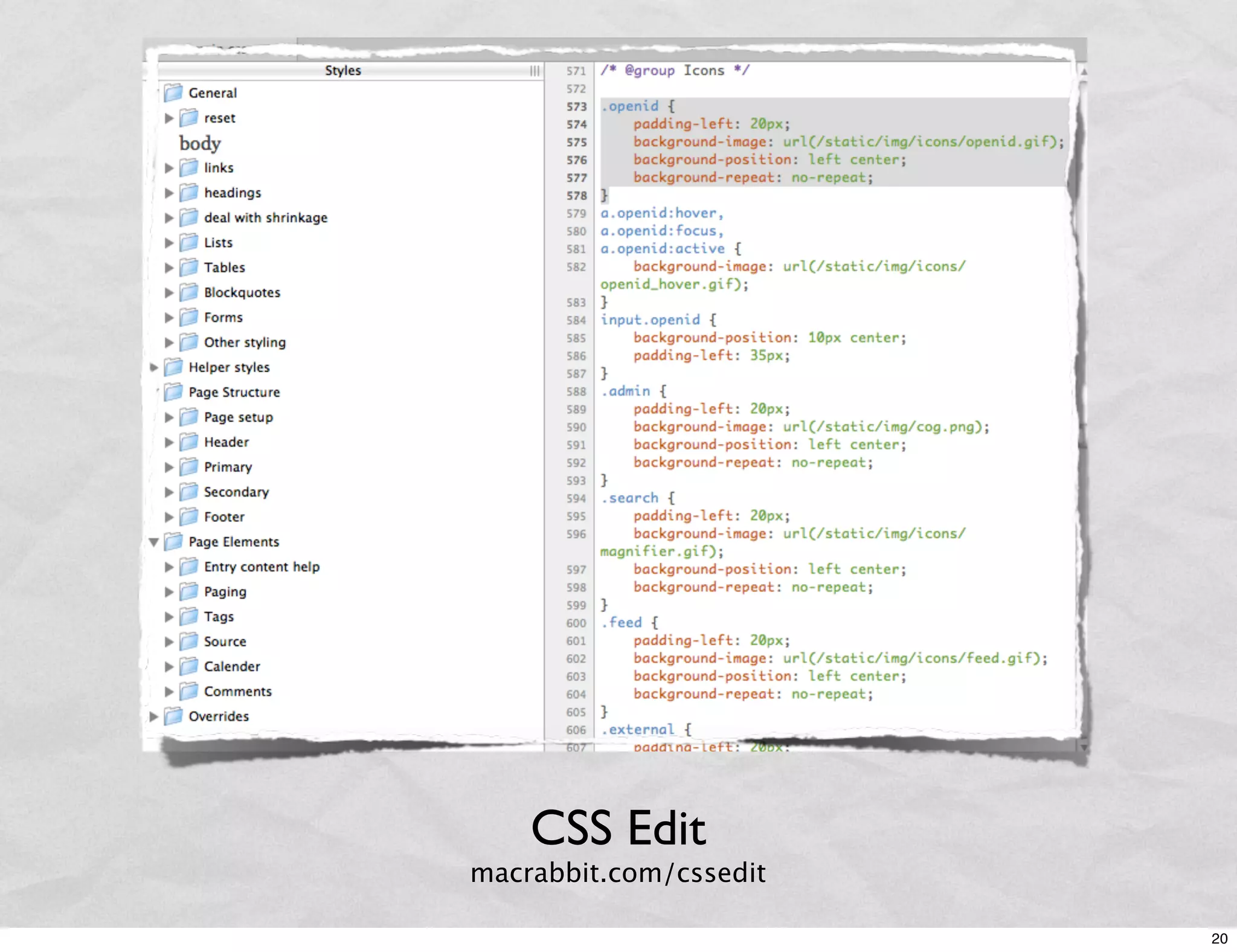Click the Helper styles folder icon

tap(174, 367)
